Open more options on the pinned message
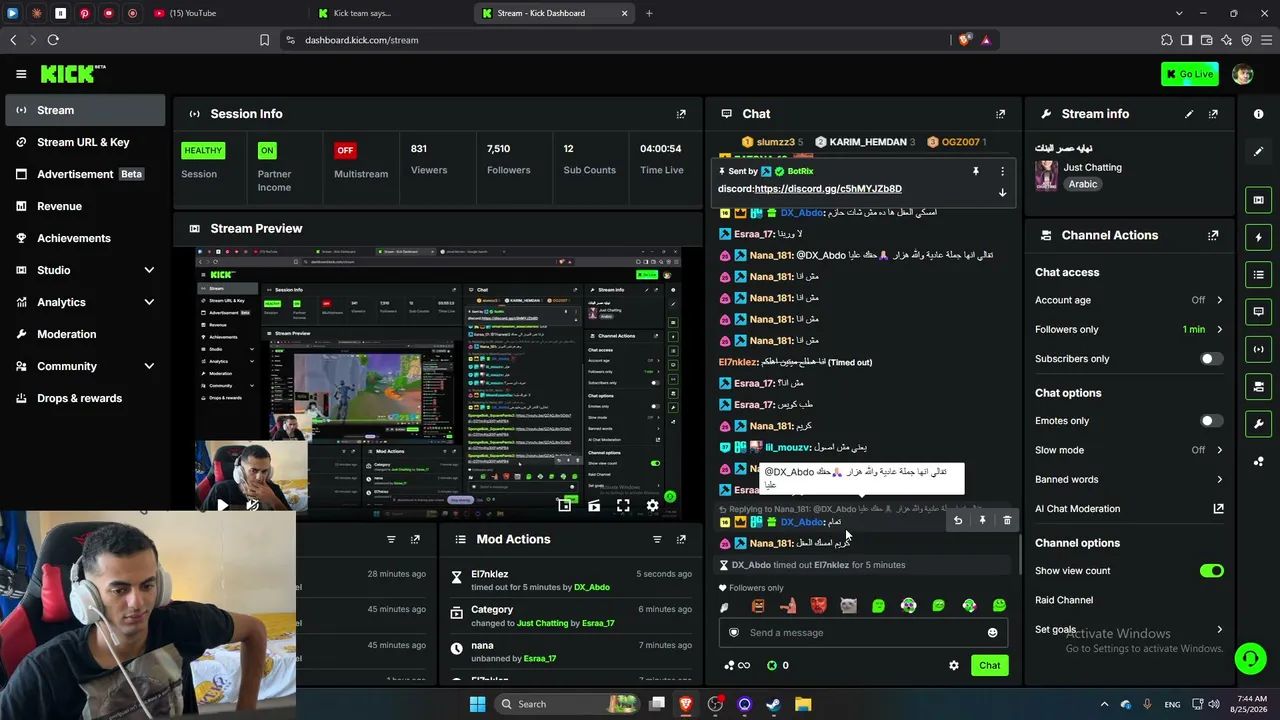Screen dimensions: 1280x720 [1002, 171]
